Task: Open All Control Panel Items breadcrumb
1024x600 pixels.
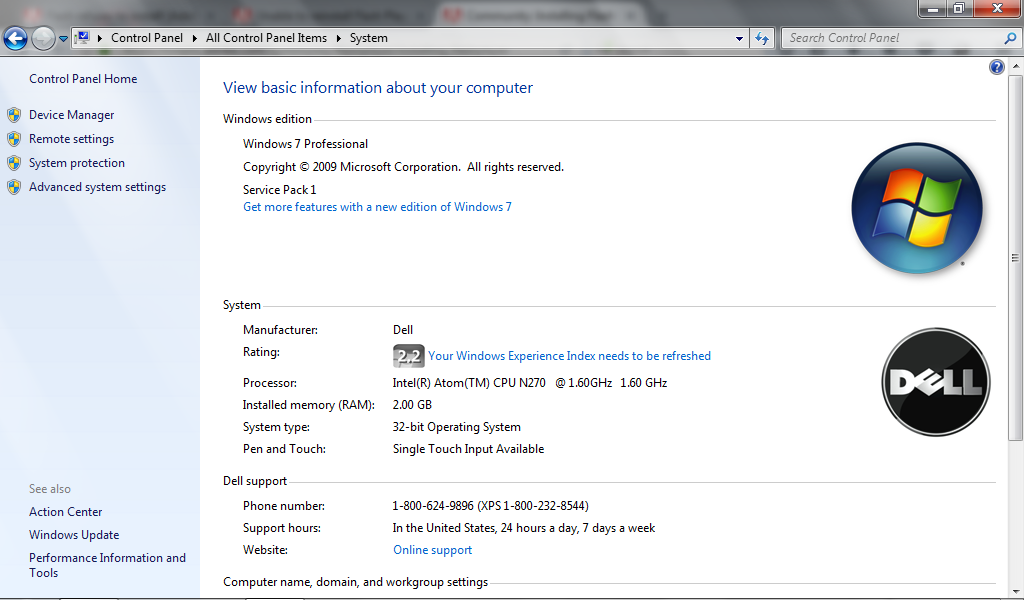Action: (266, 38)
